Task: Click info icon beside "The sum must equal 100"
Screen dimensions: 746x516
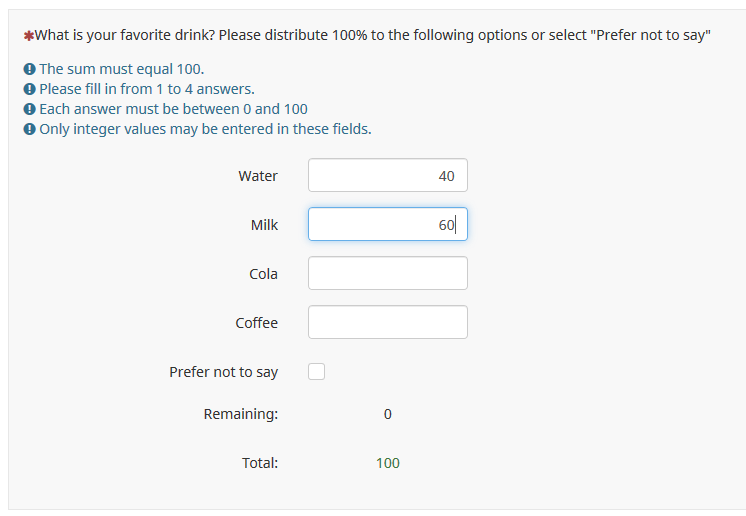Action: (x=29, y=70)
